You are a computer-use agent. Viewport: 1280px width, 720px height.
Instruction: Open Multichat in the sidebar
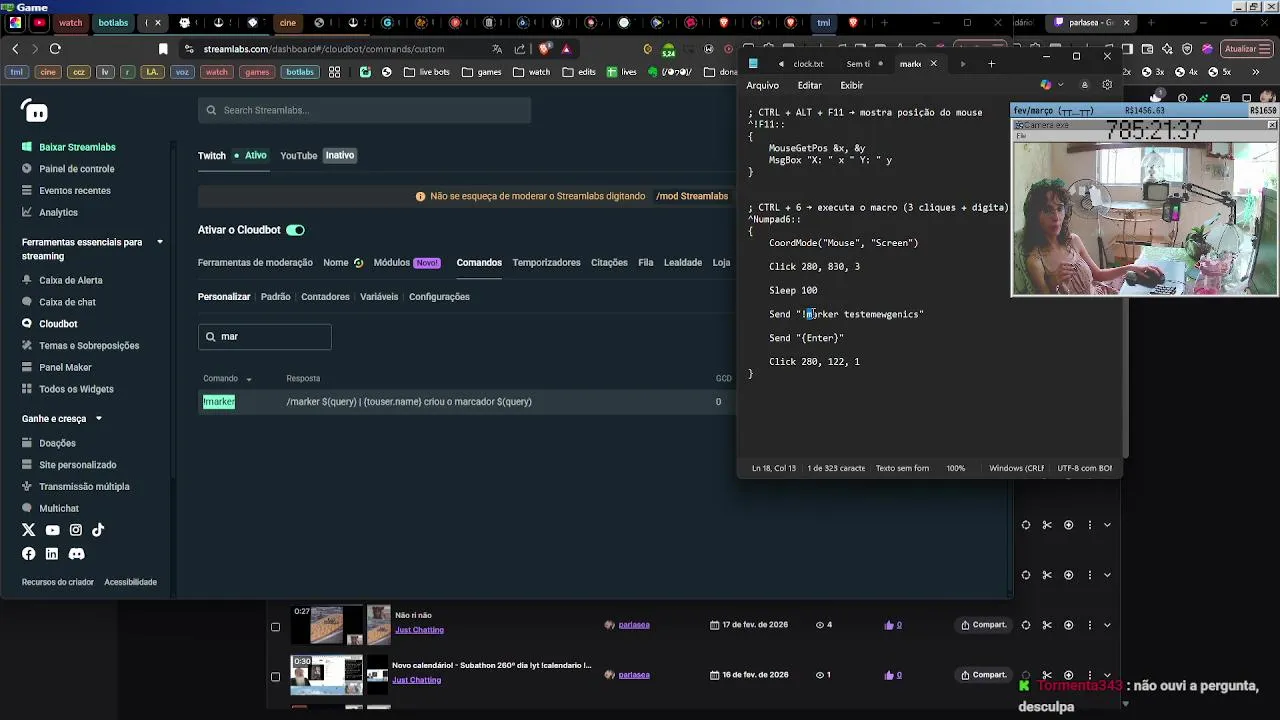[x=58, y=508]
